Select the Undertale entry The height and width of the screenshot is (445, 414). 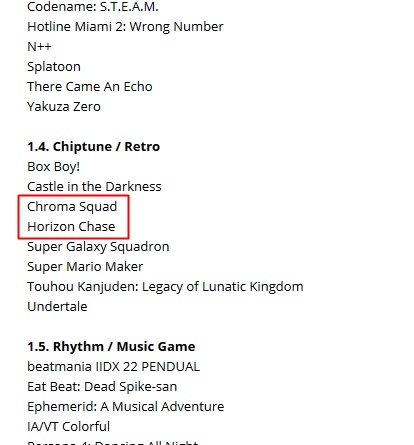[57, 307]
